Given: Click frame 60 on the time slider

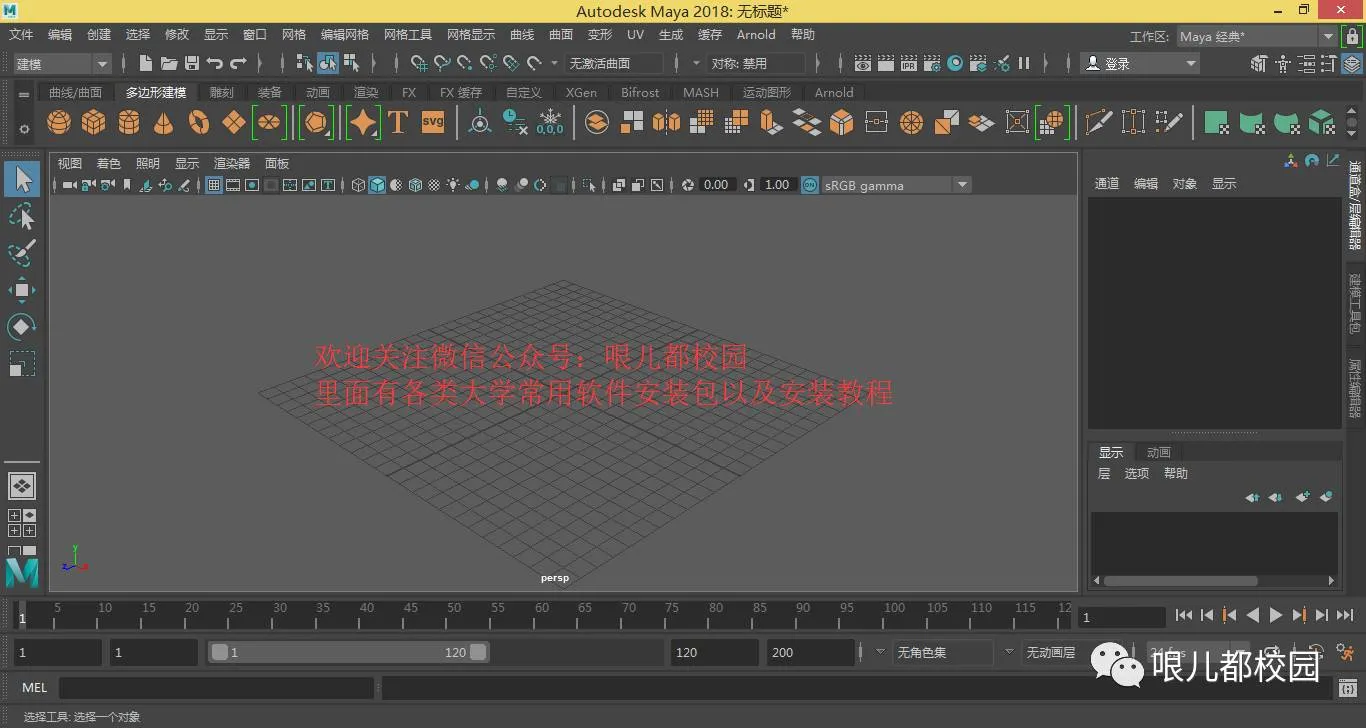Looking at the screenshot, I should click(x=541, y=614).
